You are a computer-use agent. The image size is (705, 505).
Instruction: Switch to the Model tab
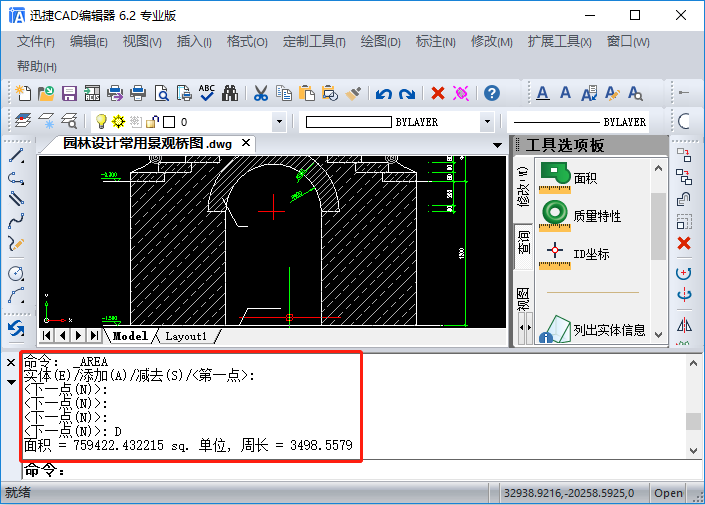[x=130, y=336]
